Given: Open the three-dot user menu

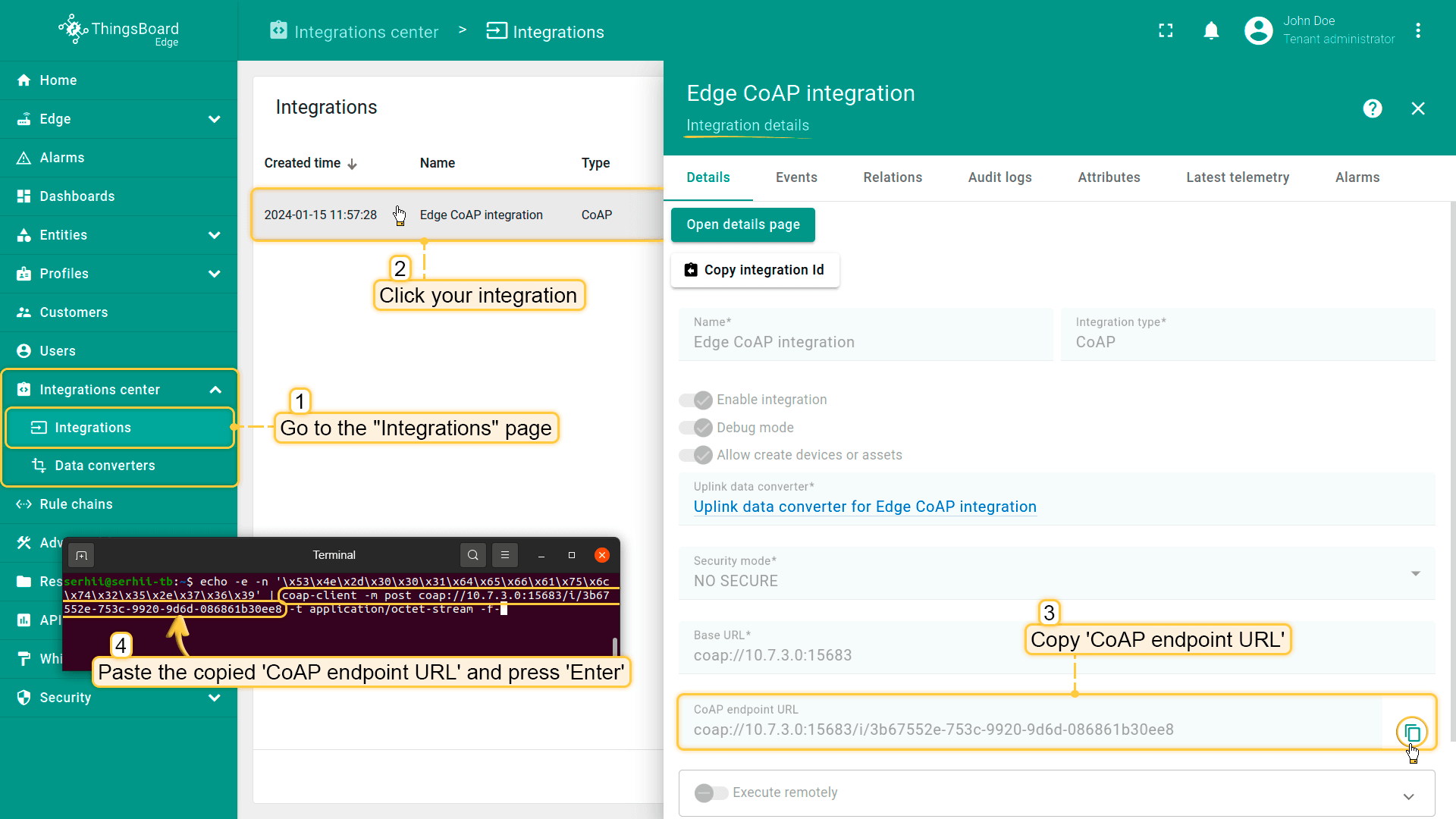Looking at the screenshot, I should click(1418, 30).
